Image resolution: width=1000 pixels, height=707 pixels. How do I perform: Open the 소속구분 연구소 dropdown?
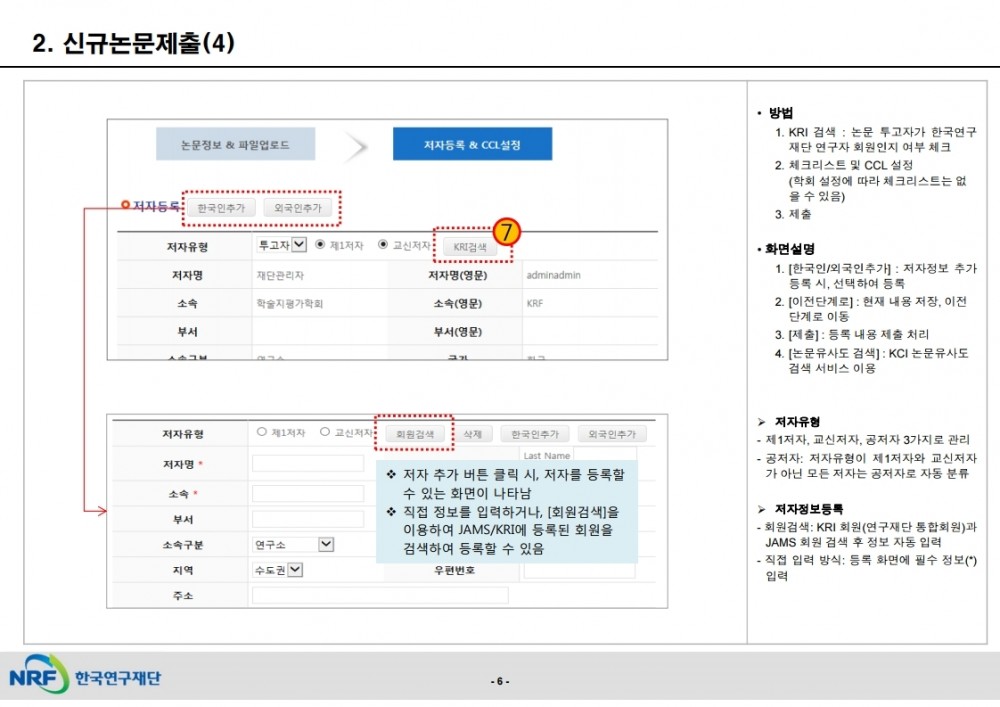293,544
